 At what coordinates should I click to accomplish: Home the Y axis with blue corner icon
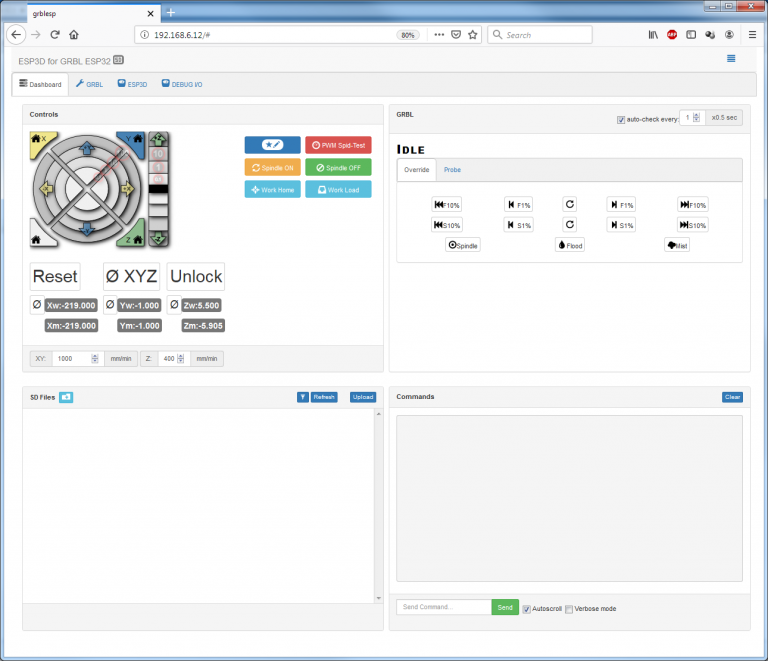click(x=134, y=142)
